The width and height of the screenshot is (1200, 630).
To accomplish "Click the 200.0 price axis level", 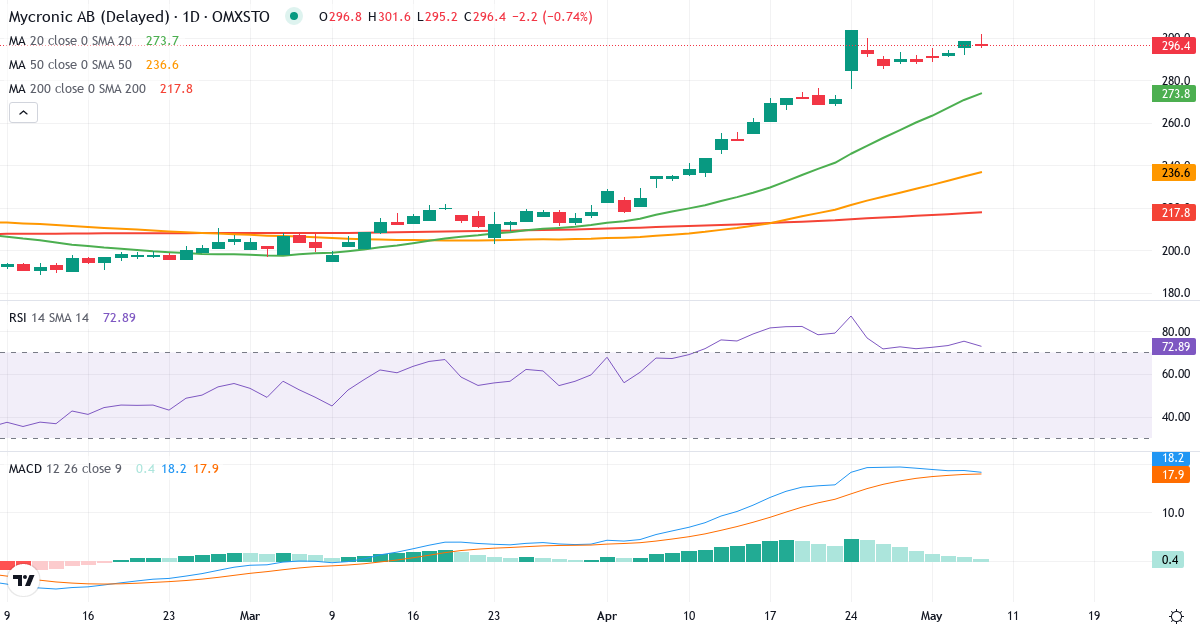I will (1174, 250).
